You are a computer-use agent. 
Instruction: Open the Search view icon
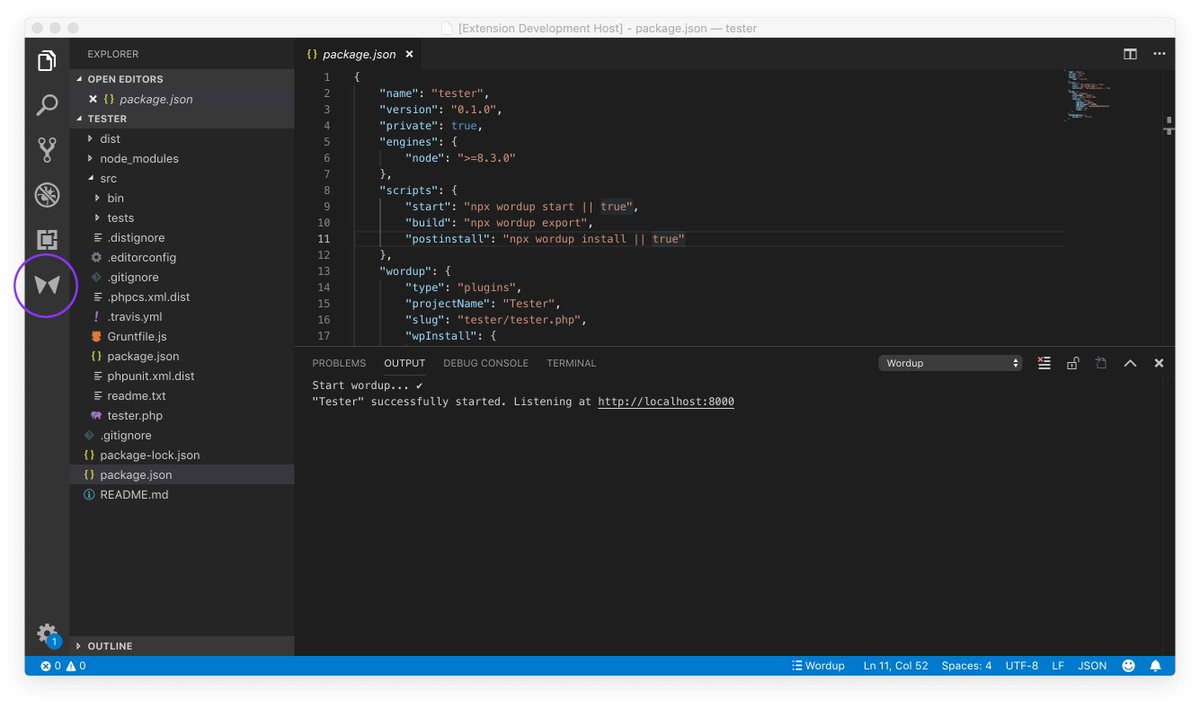(47, 105)
